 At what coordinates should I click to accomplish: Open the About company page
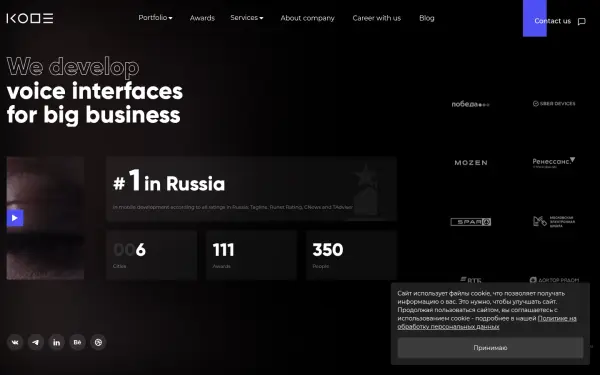pyautogui.click(x=307, y=18)
